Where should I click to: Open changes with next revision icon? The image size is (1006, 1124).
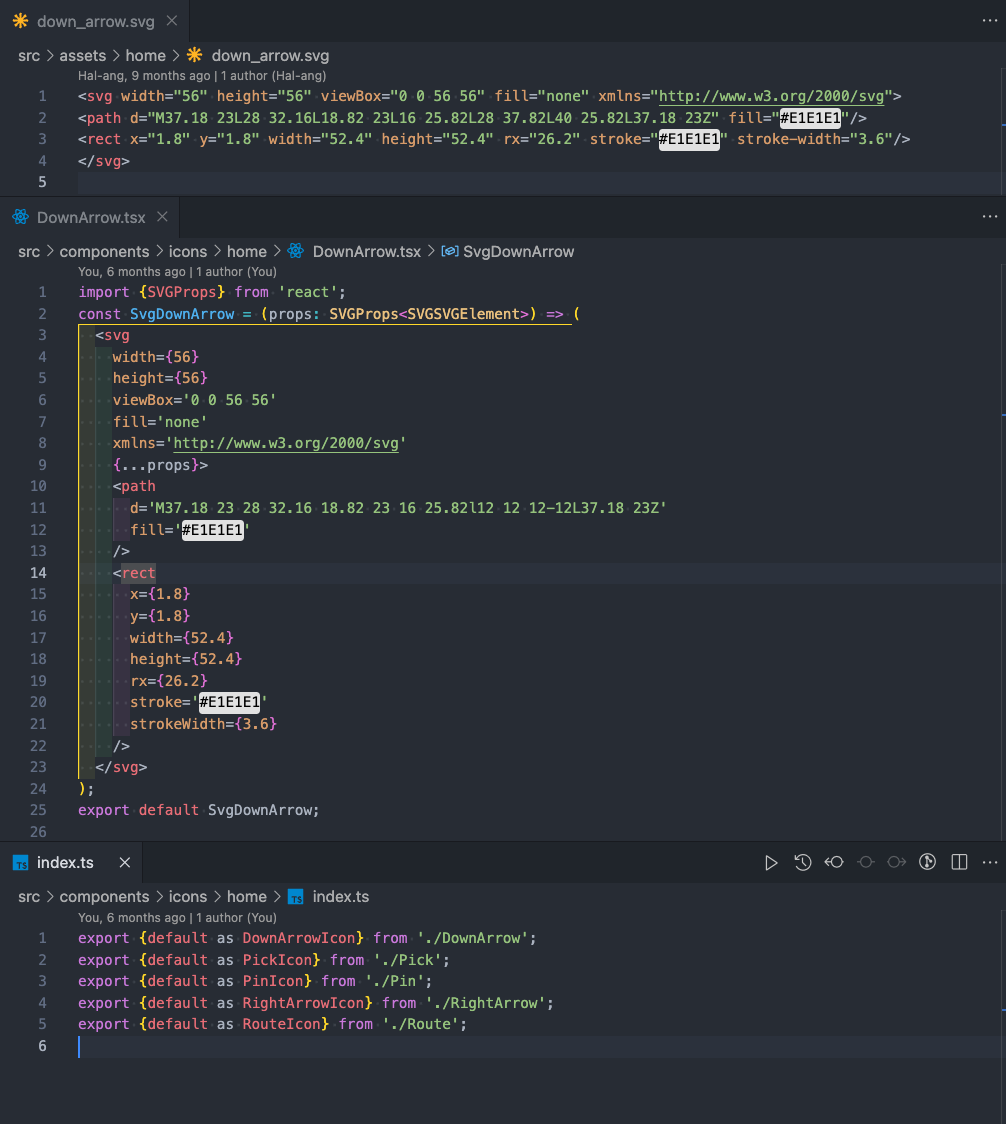coord(896,862)
